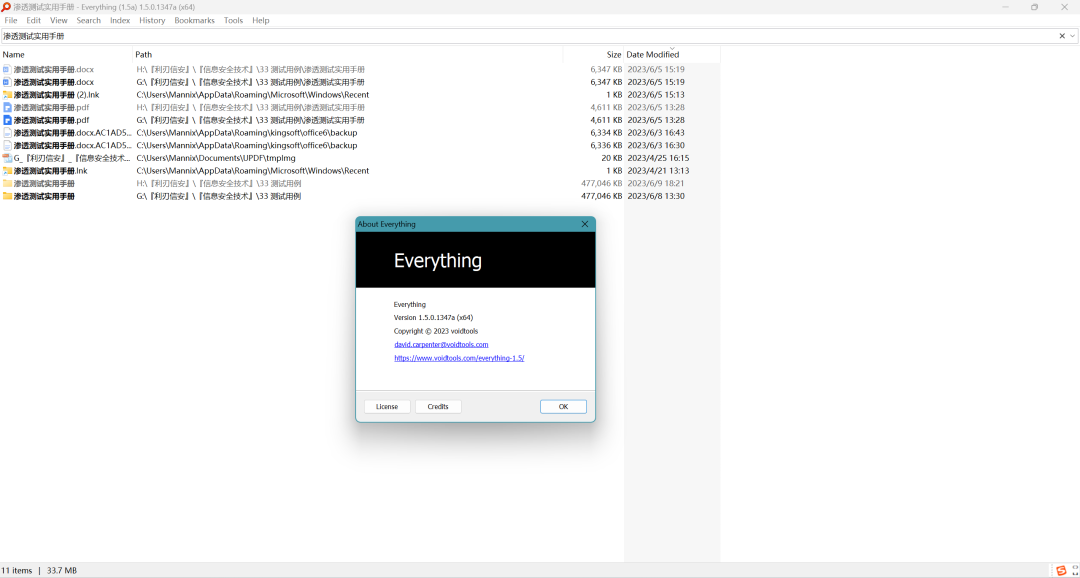Clear the search box with the X icon
This screenshot has height=578, width=1080.
[x=1061, y=36]
